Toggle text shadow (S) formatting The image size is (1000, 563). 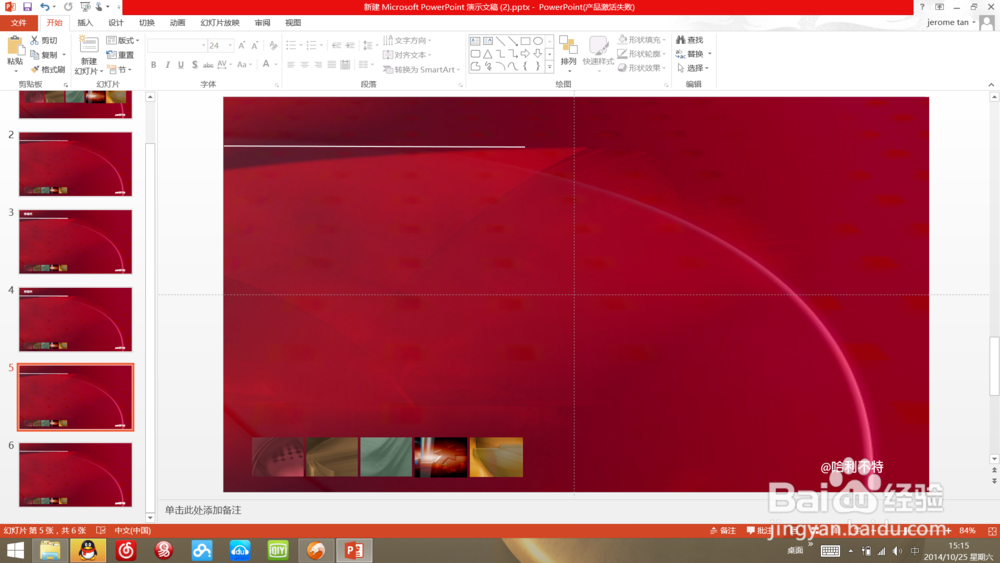(195, 64)
